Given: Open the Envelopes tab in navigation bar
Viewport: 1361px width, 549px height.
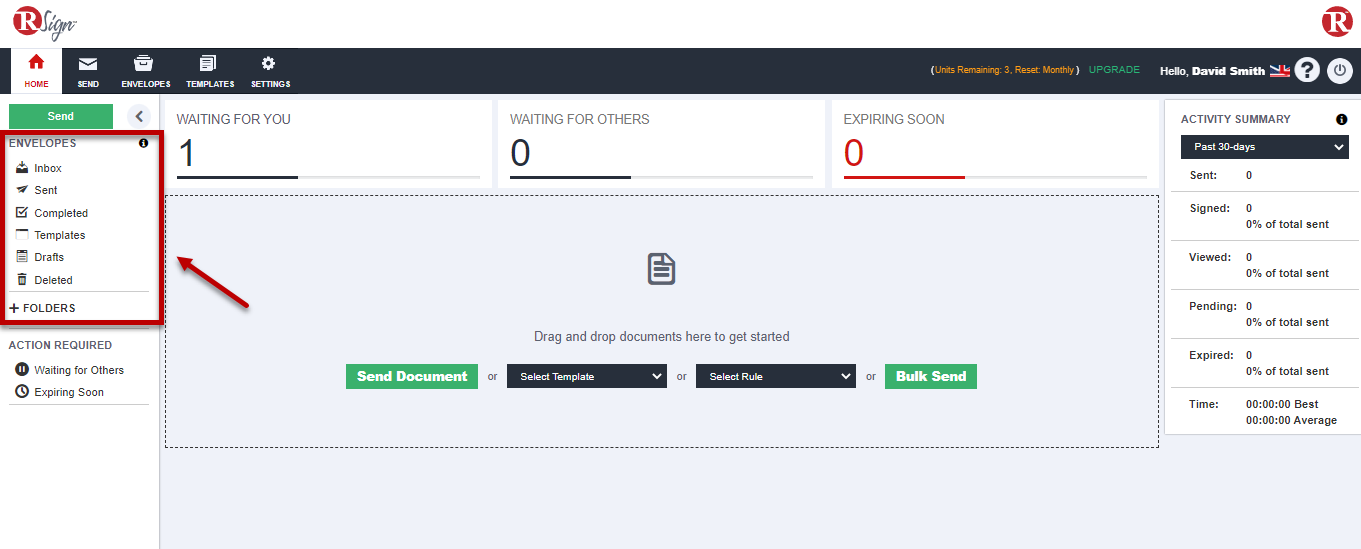Looking at the screenshot, I should (145, 71).
